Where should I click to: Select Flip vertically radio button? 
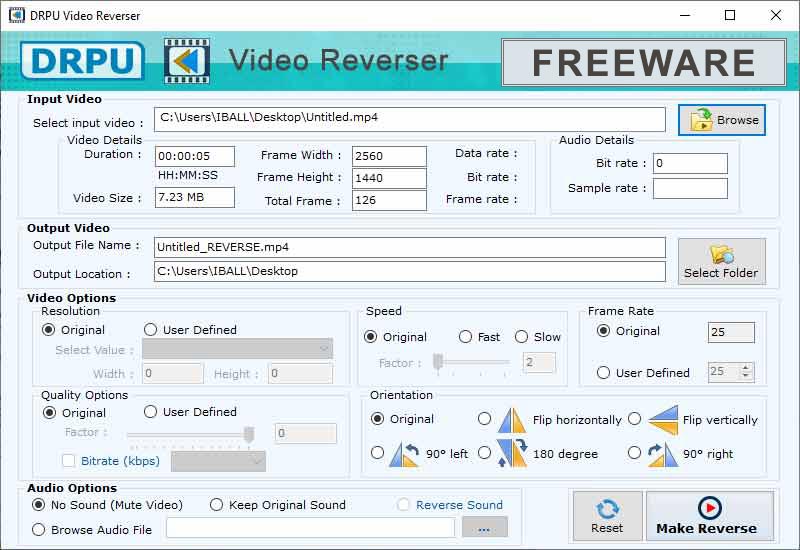click(x=634, y=419)
